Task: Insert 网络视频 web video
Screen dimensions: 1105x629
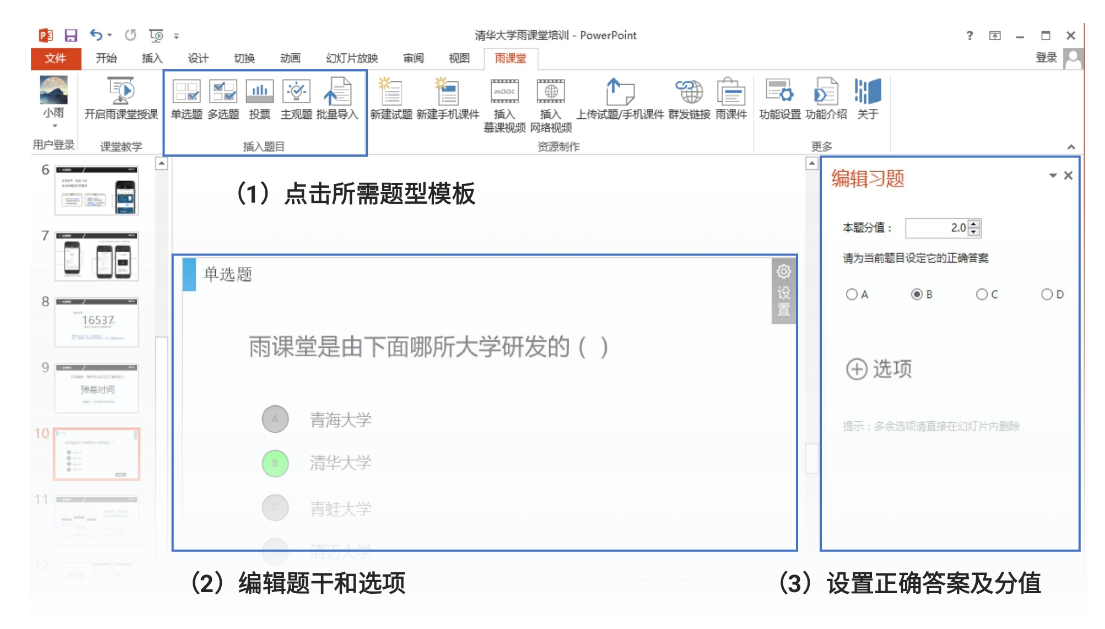Action: [551, 106]
